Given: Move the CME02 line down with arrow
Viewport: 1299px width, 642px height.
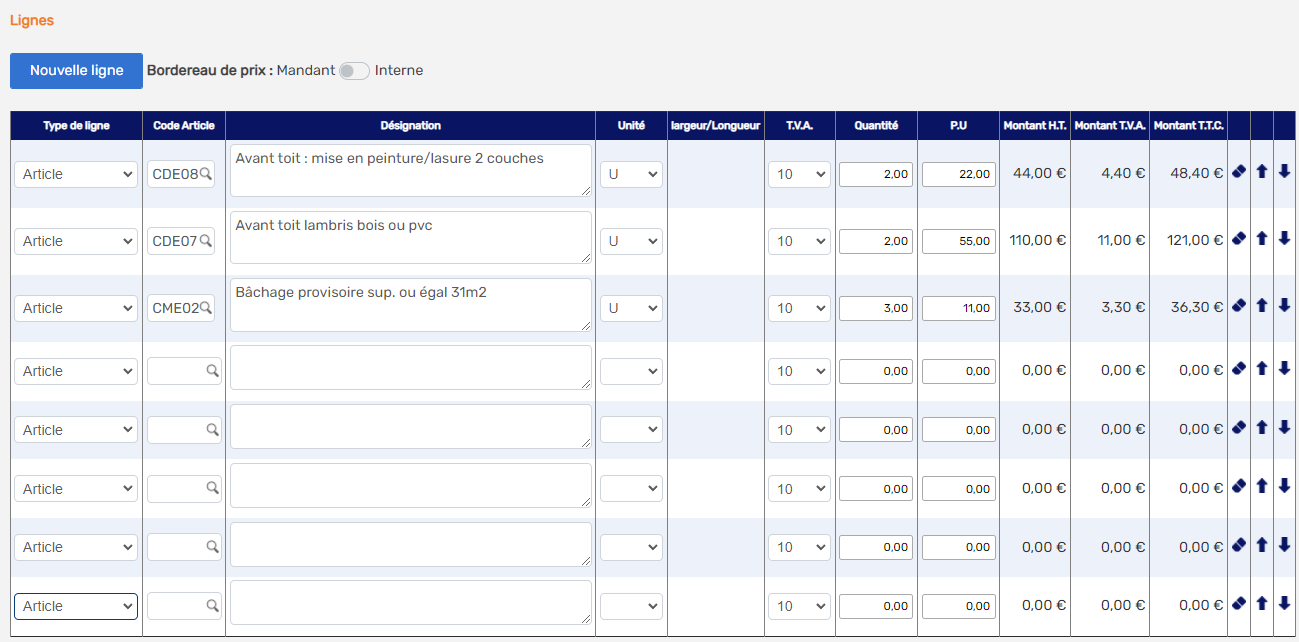Looking at the screenshot, I should [x=1285, y=306].
